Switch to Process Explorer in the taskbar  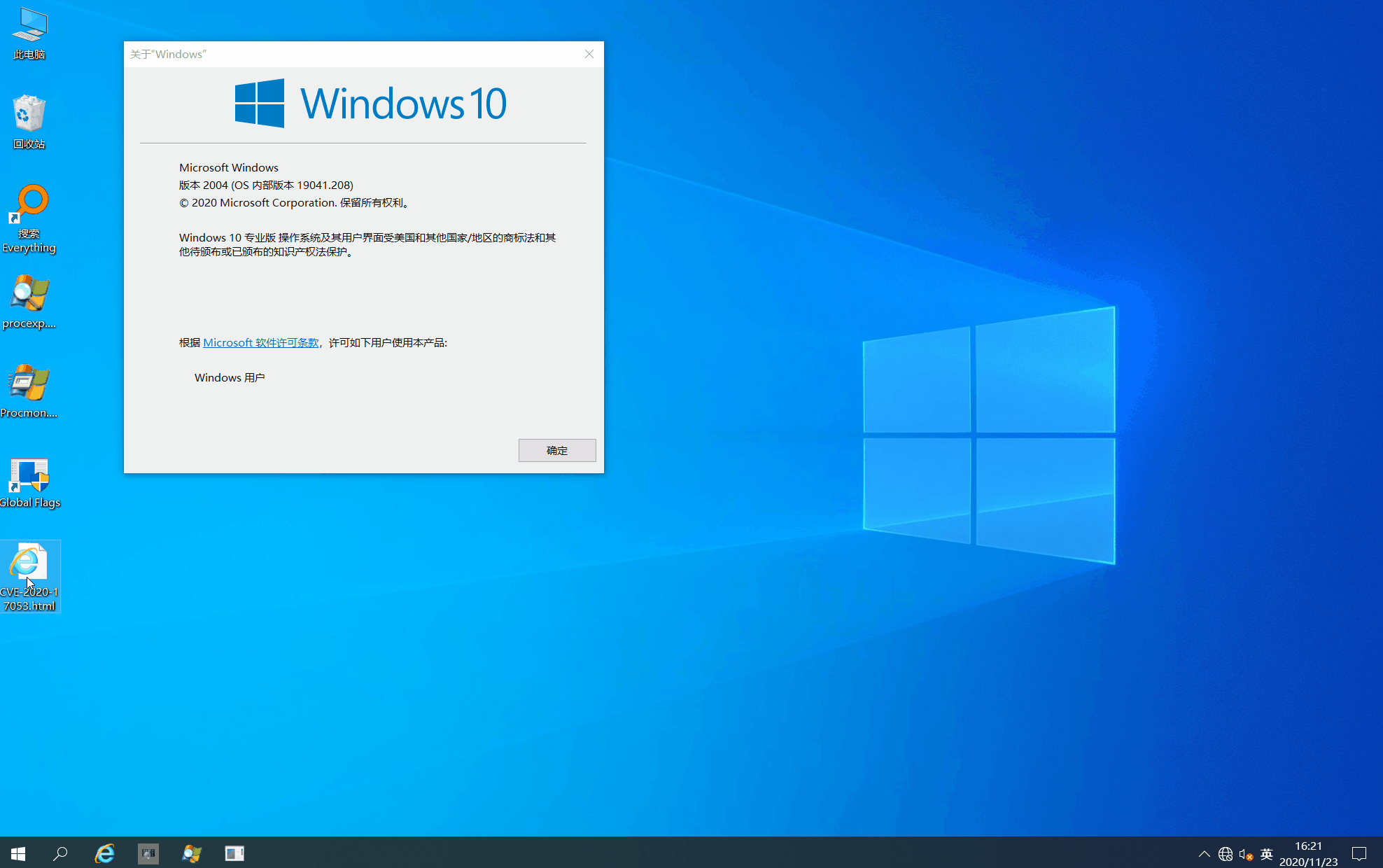(191, 853)
